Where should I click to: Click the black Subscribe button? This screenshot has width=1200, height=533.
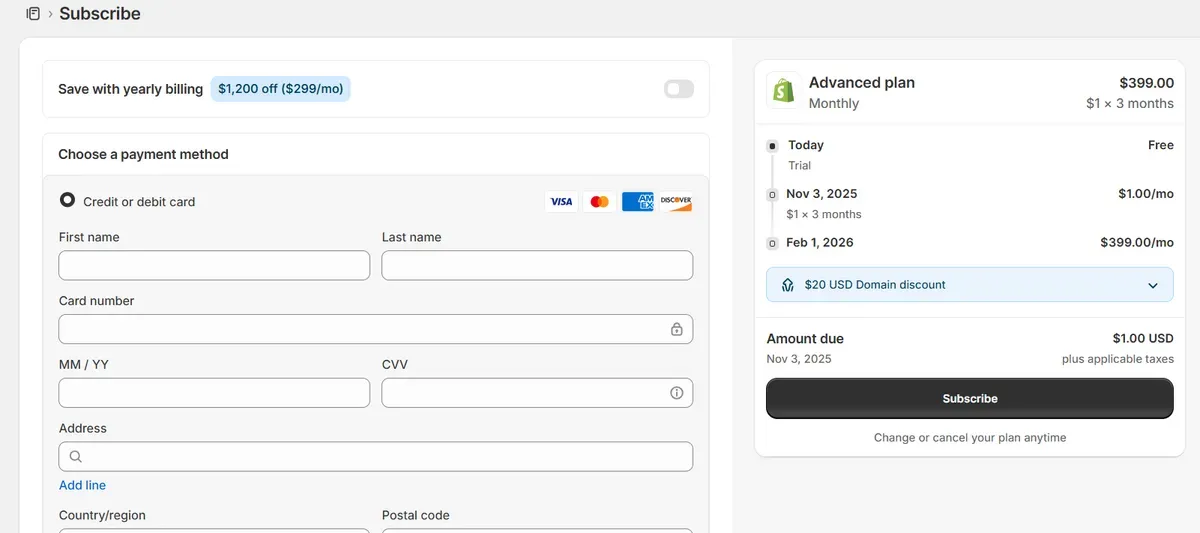tap(969, 398)
